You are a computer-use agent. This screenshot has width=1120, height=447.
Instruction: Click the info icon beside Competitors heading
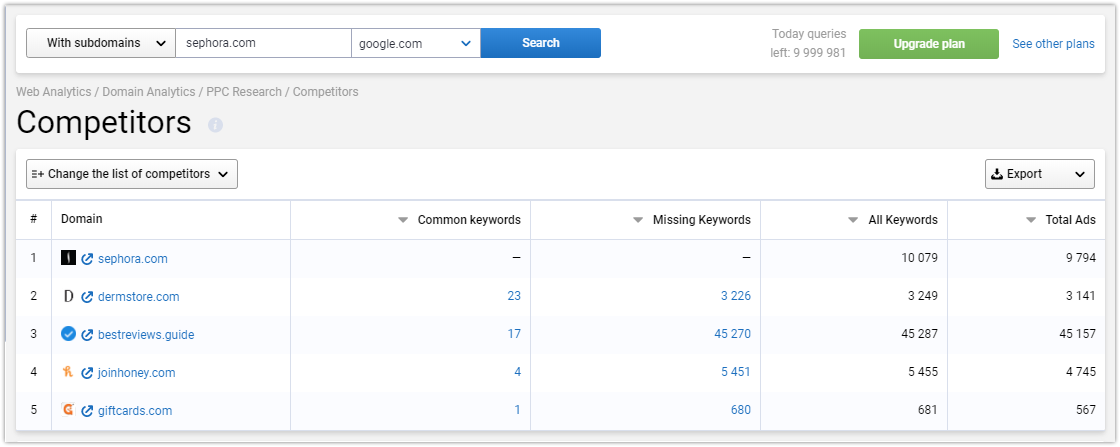point(215,125)
